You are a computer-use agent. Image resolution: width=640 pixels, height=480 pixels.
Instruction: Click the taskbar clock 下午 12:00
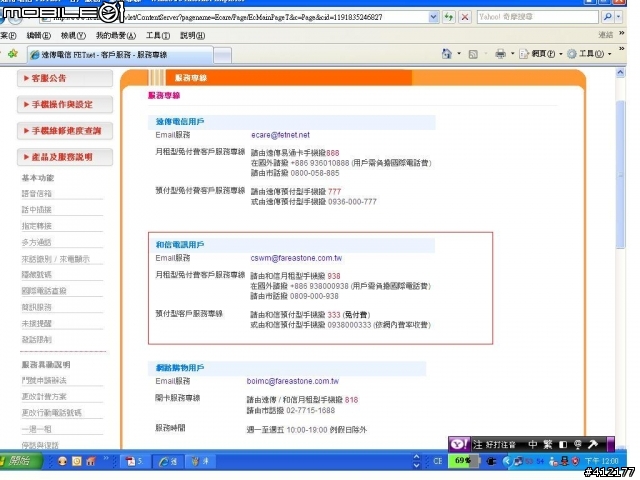pyautogui.click(x=601, y=461)
